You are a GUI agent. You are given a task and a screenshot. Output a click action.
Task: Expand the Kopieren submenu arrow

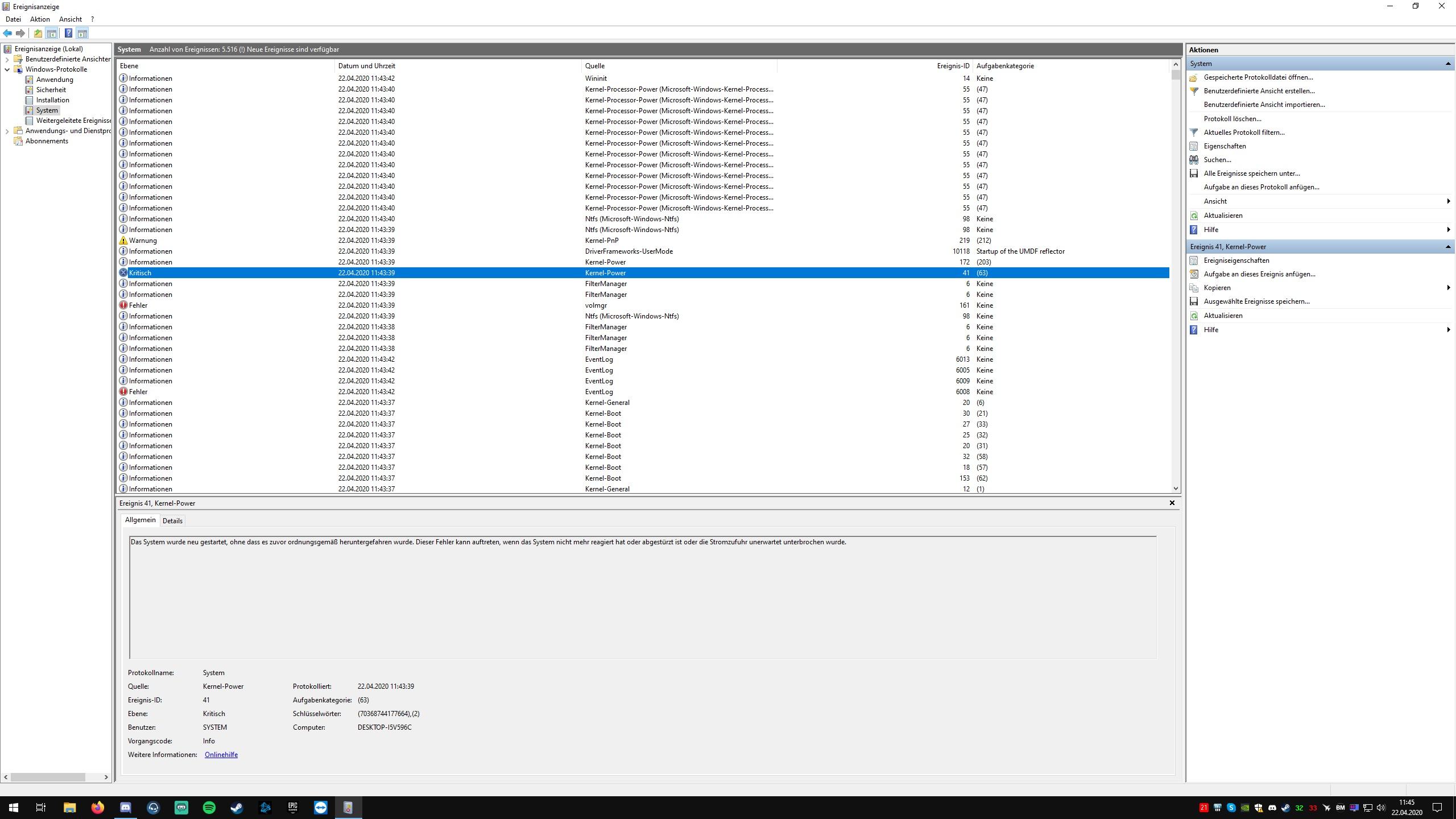point(1447,288)
